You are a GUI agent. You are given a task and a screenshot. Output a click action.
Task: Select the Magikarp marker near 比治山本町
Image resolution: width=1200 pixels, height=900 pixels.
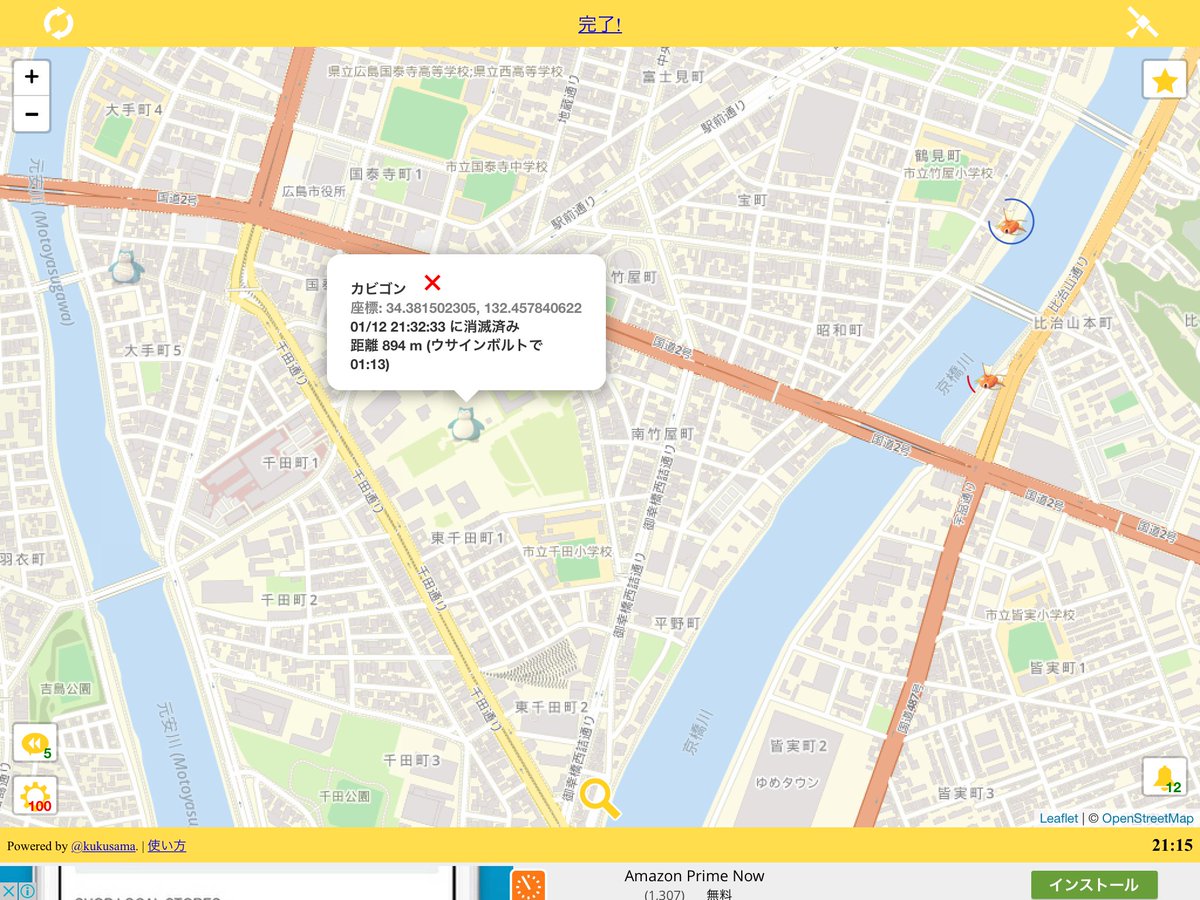tap(987, 379)
